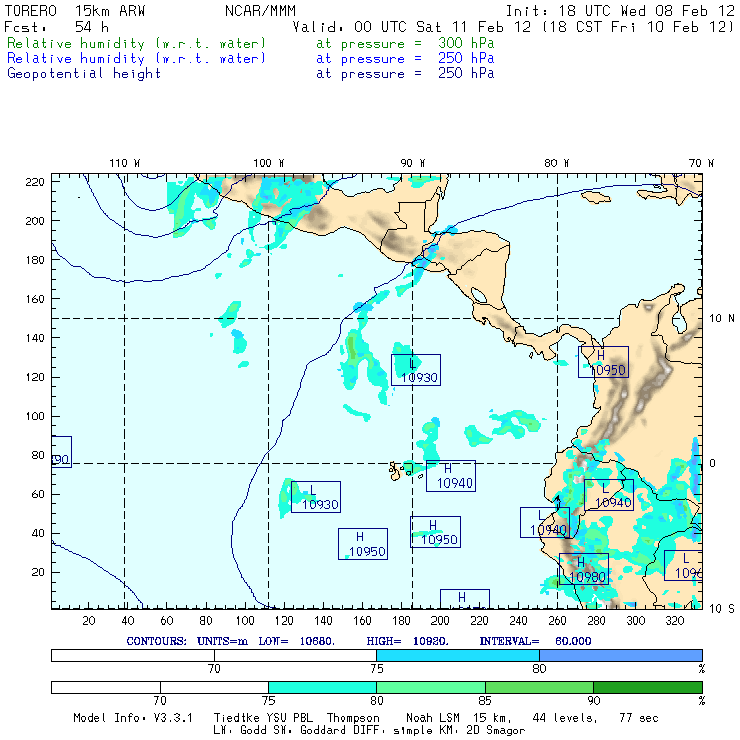Click the green 'Relative humidity' legend line

(136, 43)
